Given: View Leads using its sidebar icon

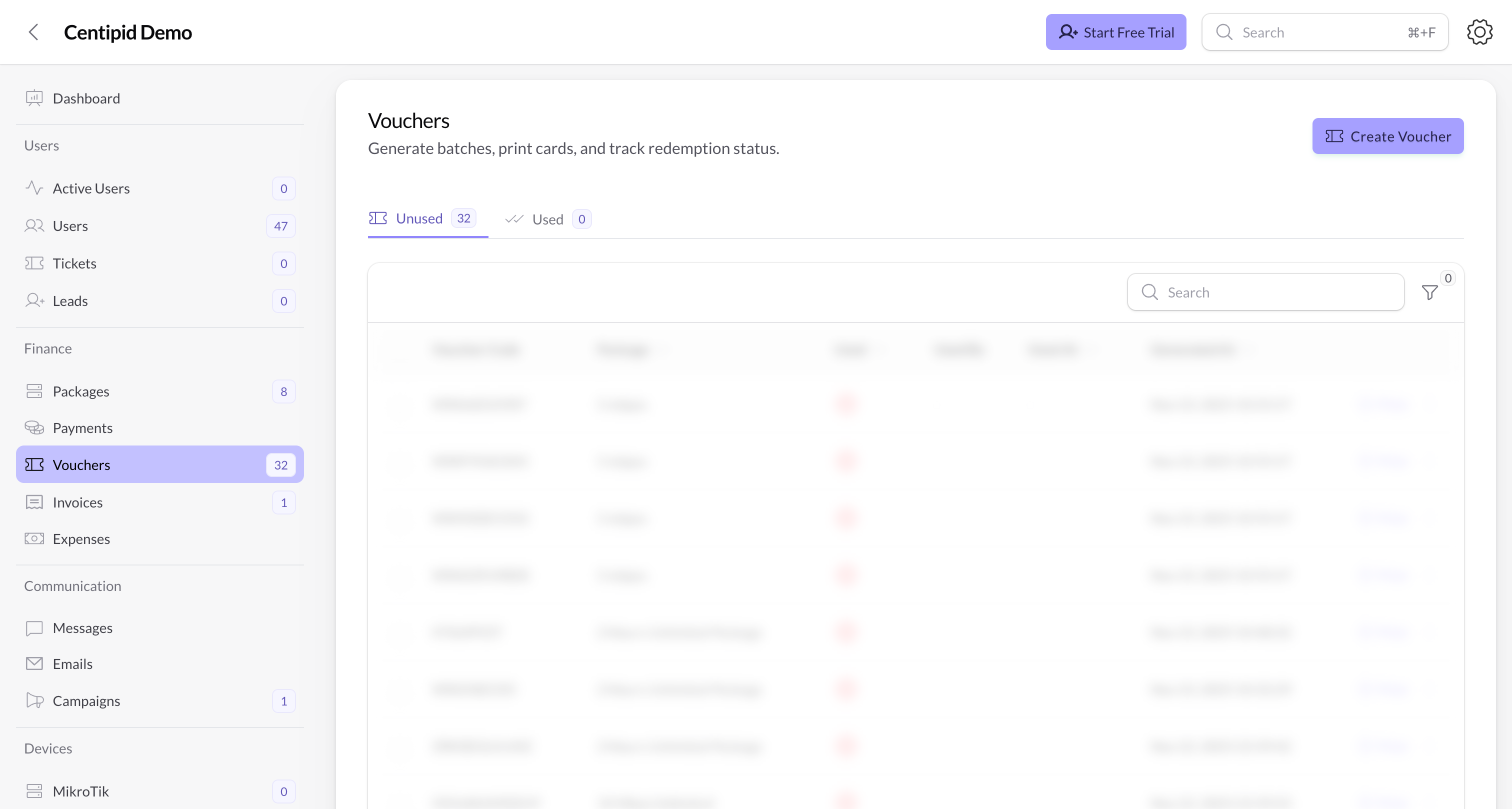Looking at the screenshot, I should 33,300.
